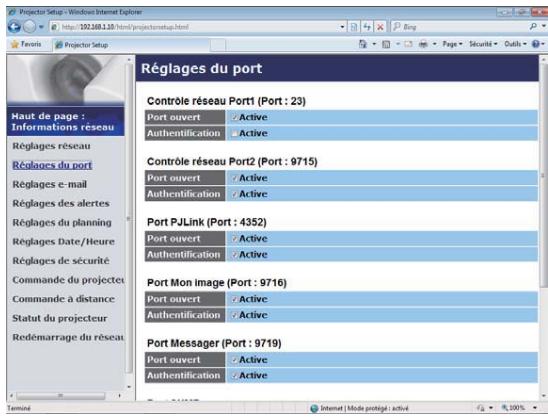Screen dimensions: 548x418
Task: Click the Internet Explorer title bar icon
Action: [12, 12]
